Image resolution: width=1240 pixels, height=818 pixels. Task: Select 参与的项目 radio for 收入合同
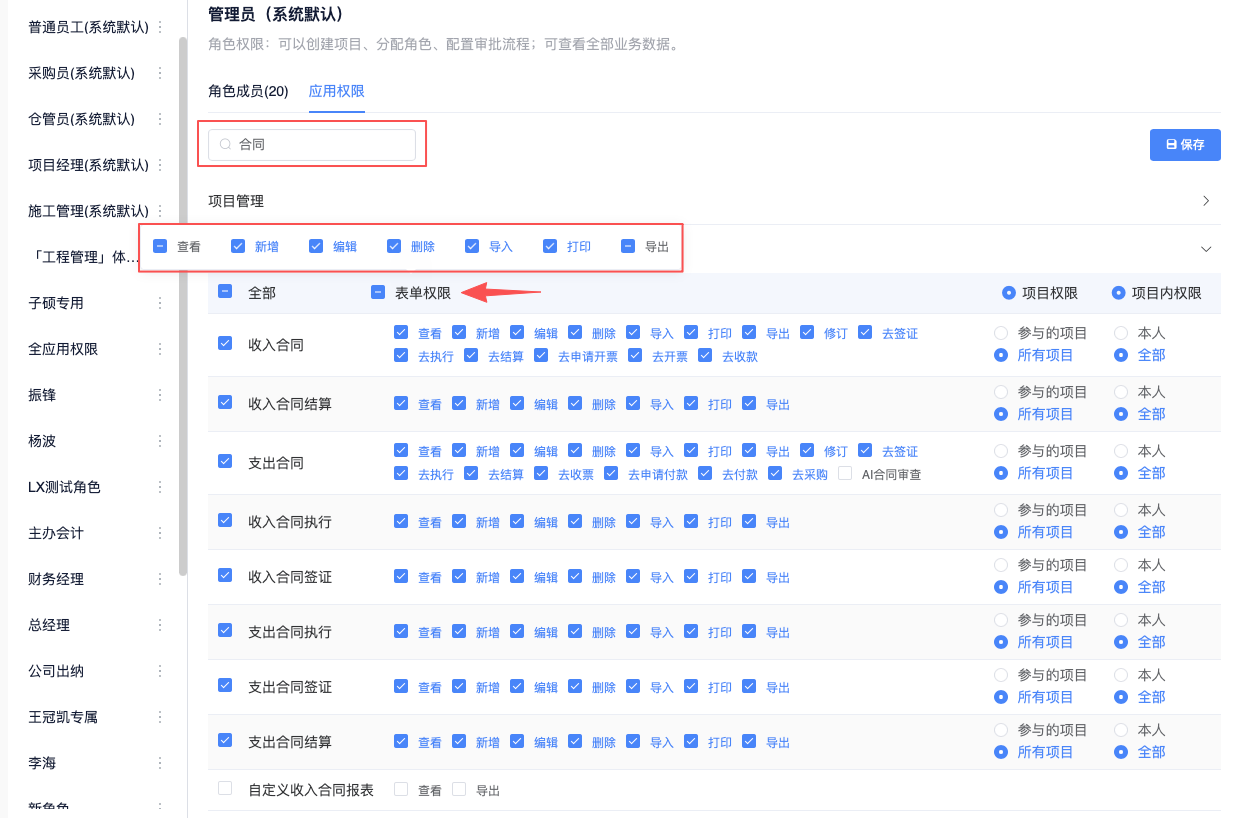pos(1001,333)
